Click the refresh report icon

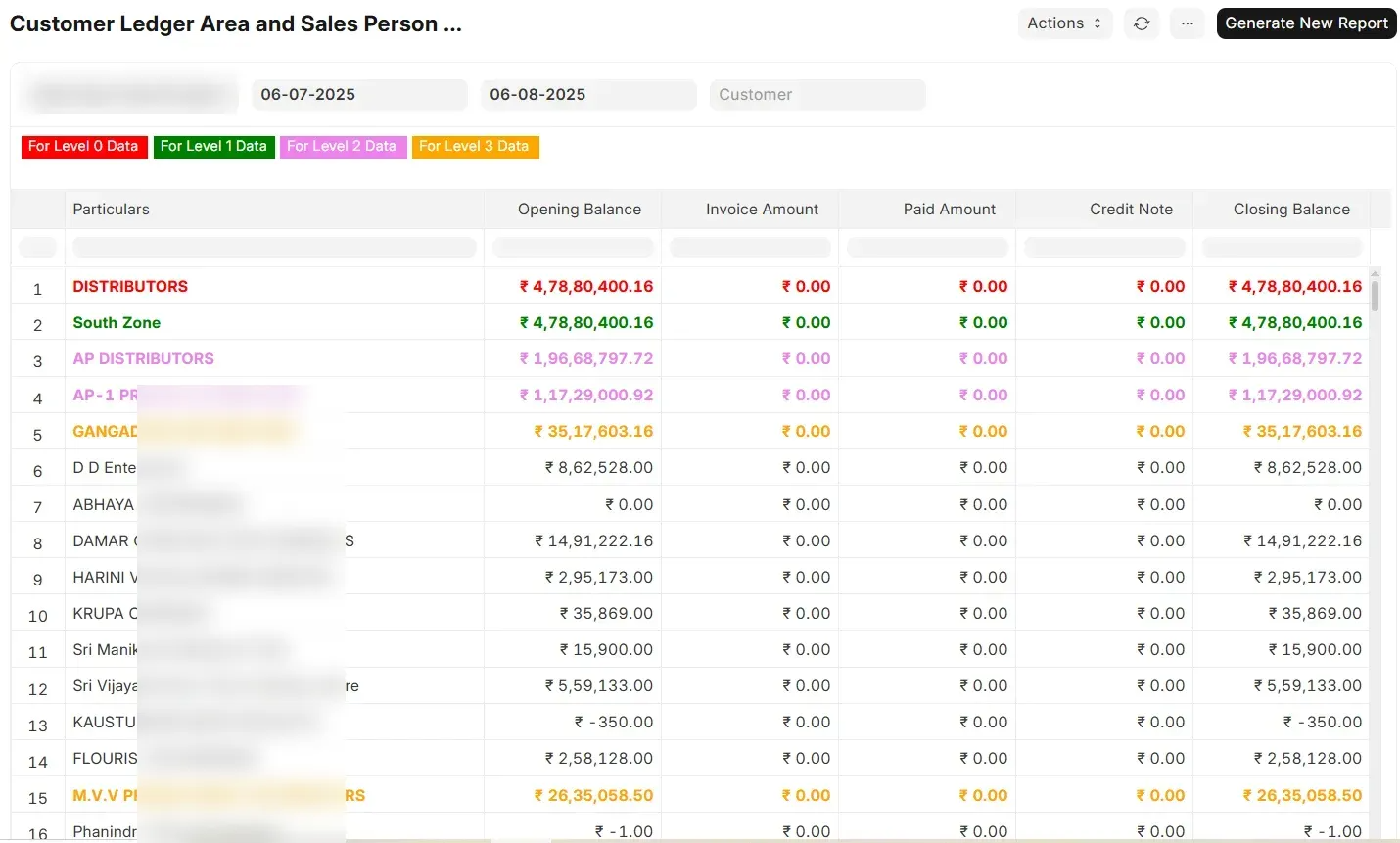pos(1142,23)
